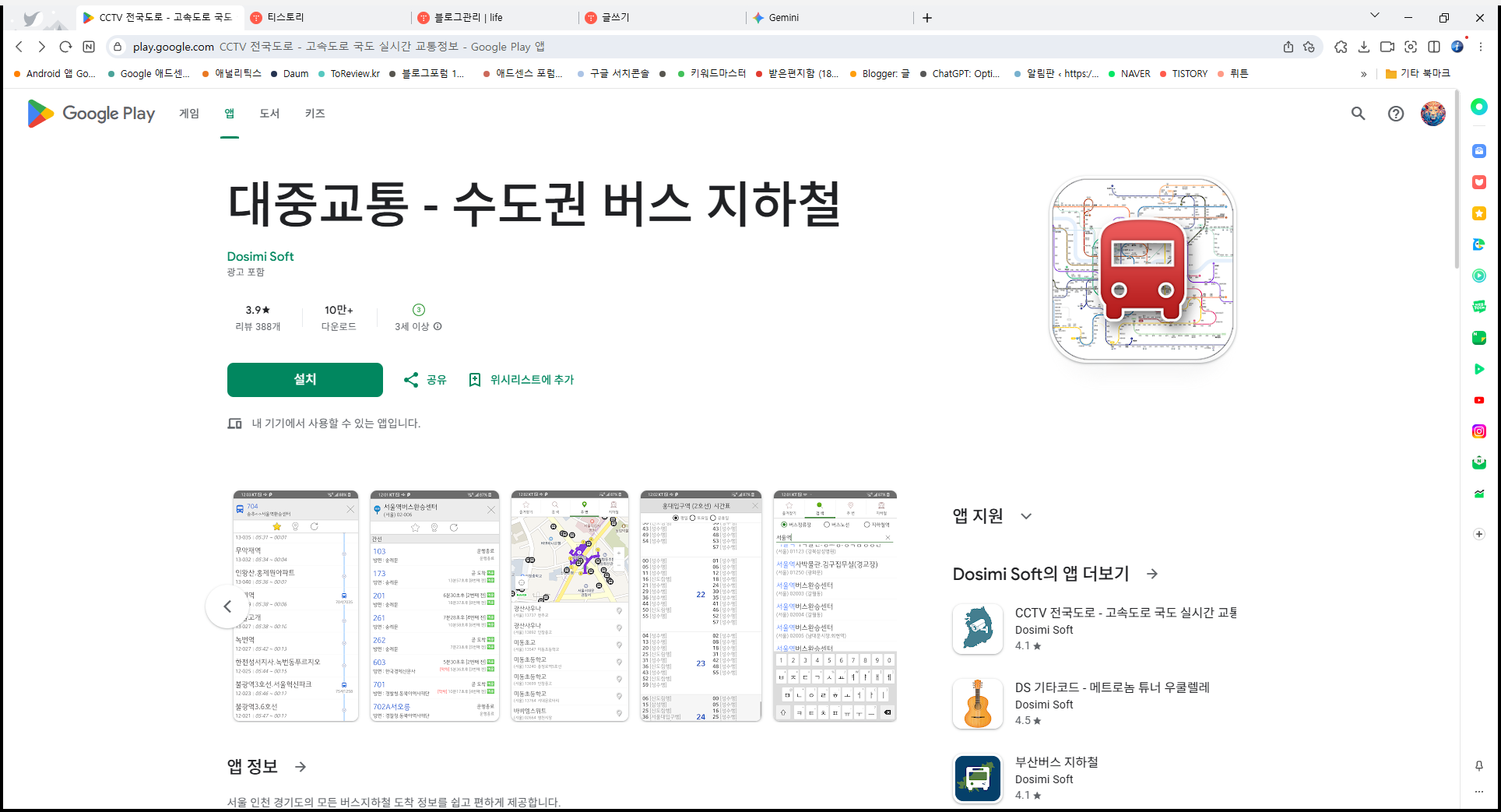Click the share page icon in address bar
The width and height of the screenshot is (1501, 812).
(1288, 47)
